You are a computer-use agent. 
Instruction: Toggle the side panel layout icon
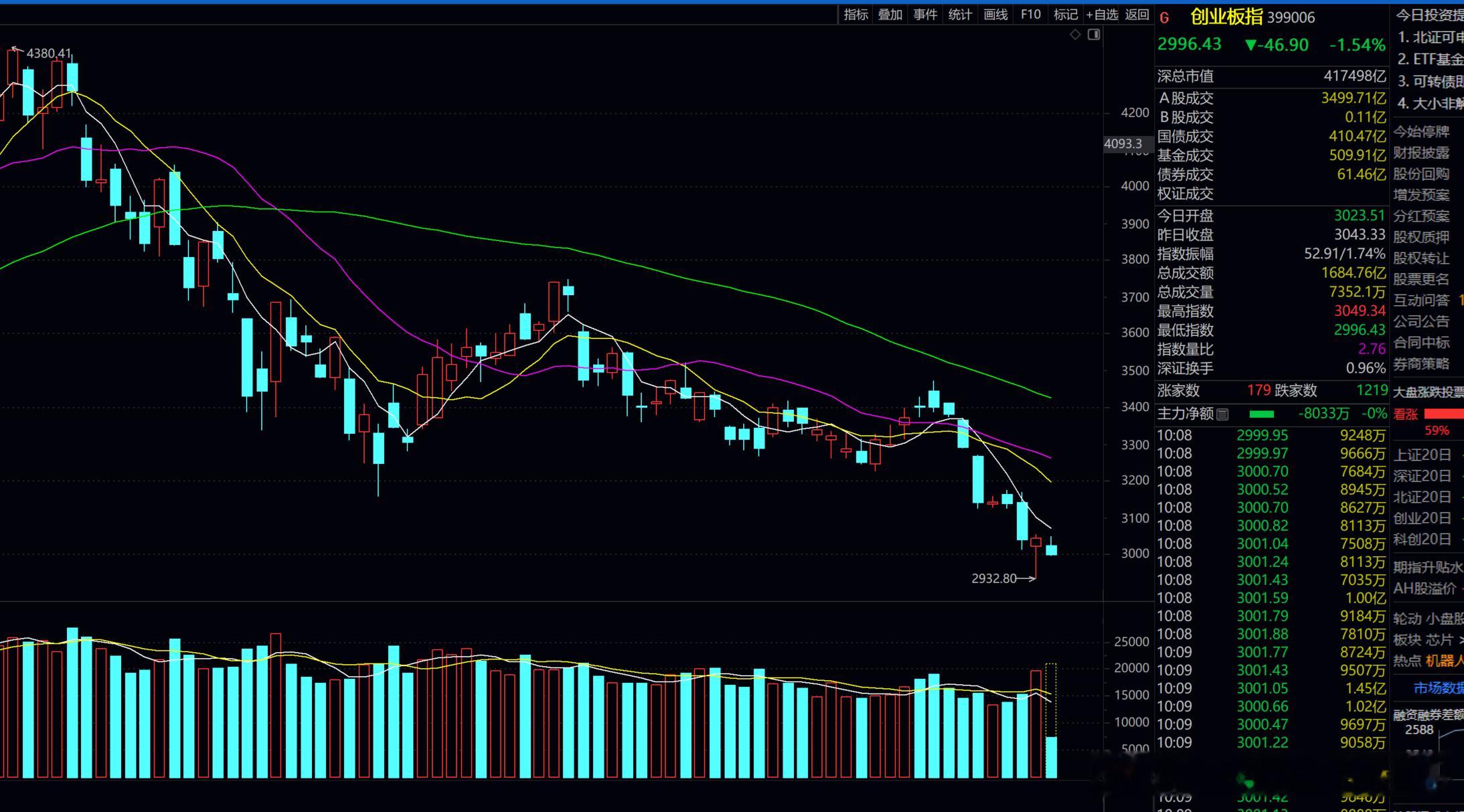point(1094,35)
